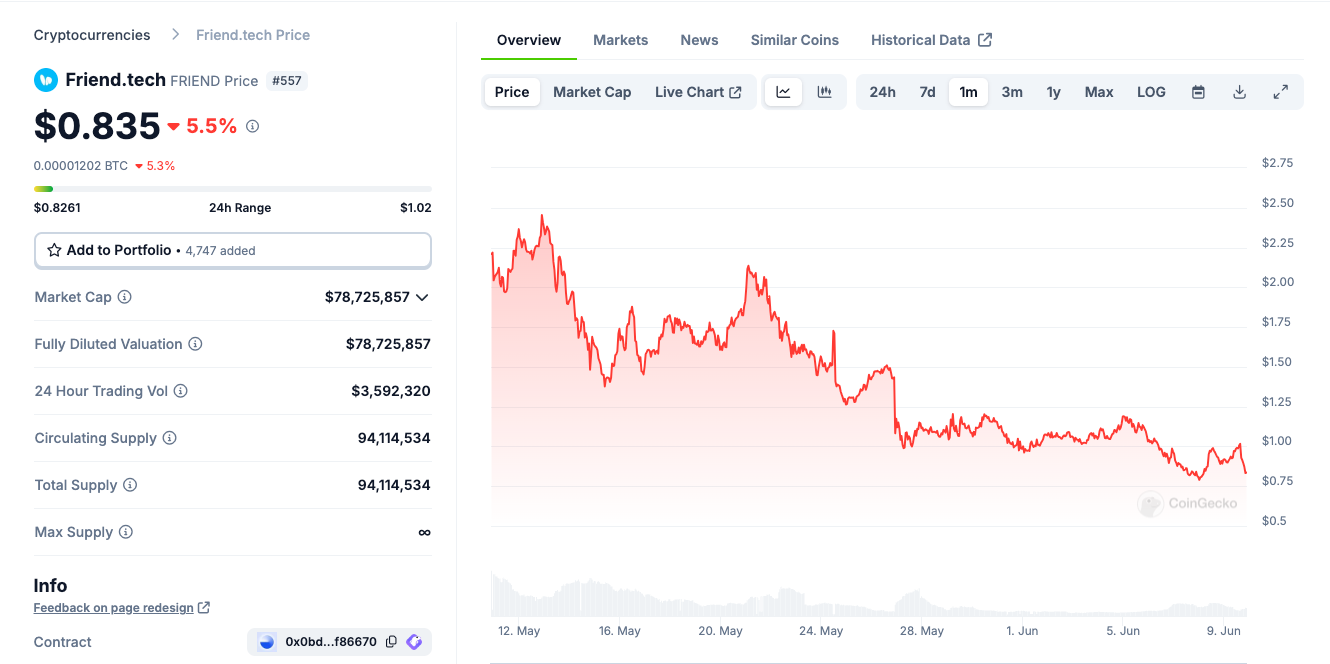Viewport: 1330px width, 664px height.
Task: Set chart range to 7d
Action: coord(927,92)
